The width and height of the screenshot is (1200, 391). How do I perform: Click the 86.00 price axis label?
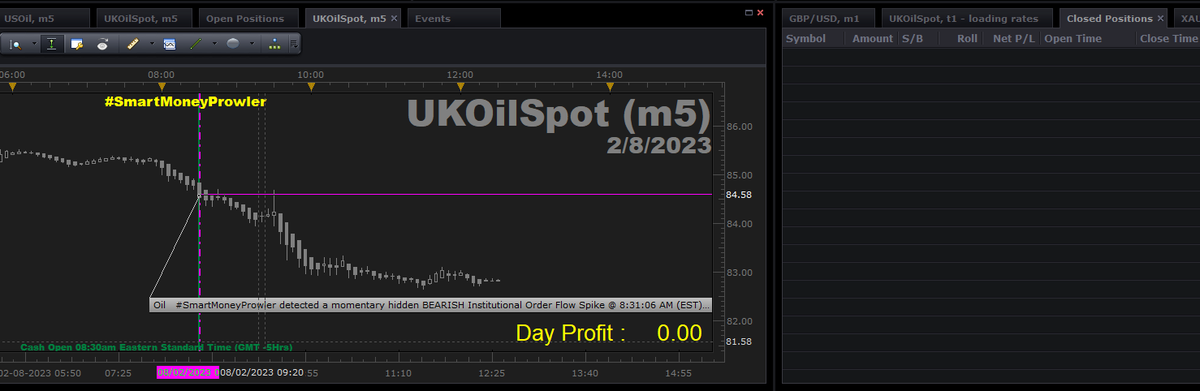point(740,126)
